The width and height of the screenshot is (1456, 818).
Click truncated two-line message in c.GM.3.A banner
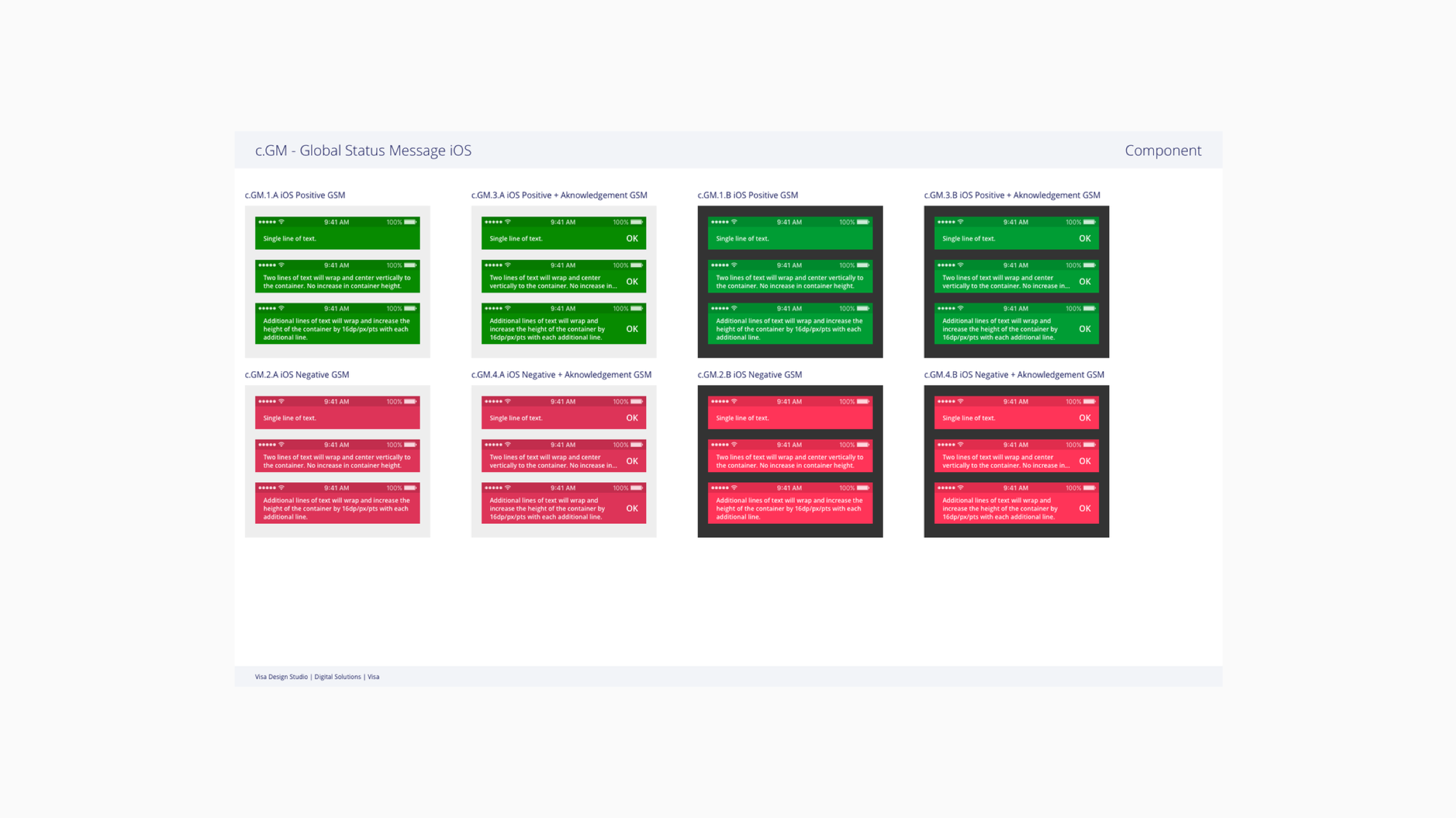tap(553, 282)
